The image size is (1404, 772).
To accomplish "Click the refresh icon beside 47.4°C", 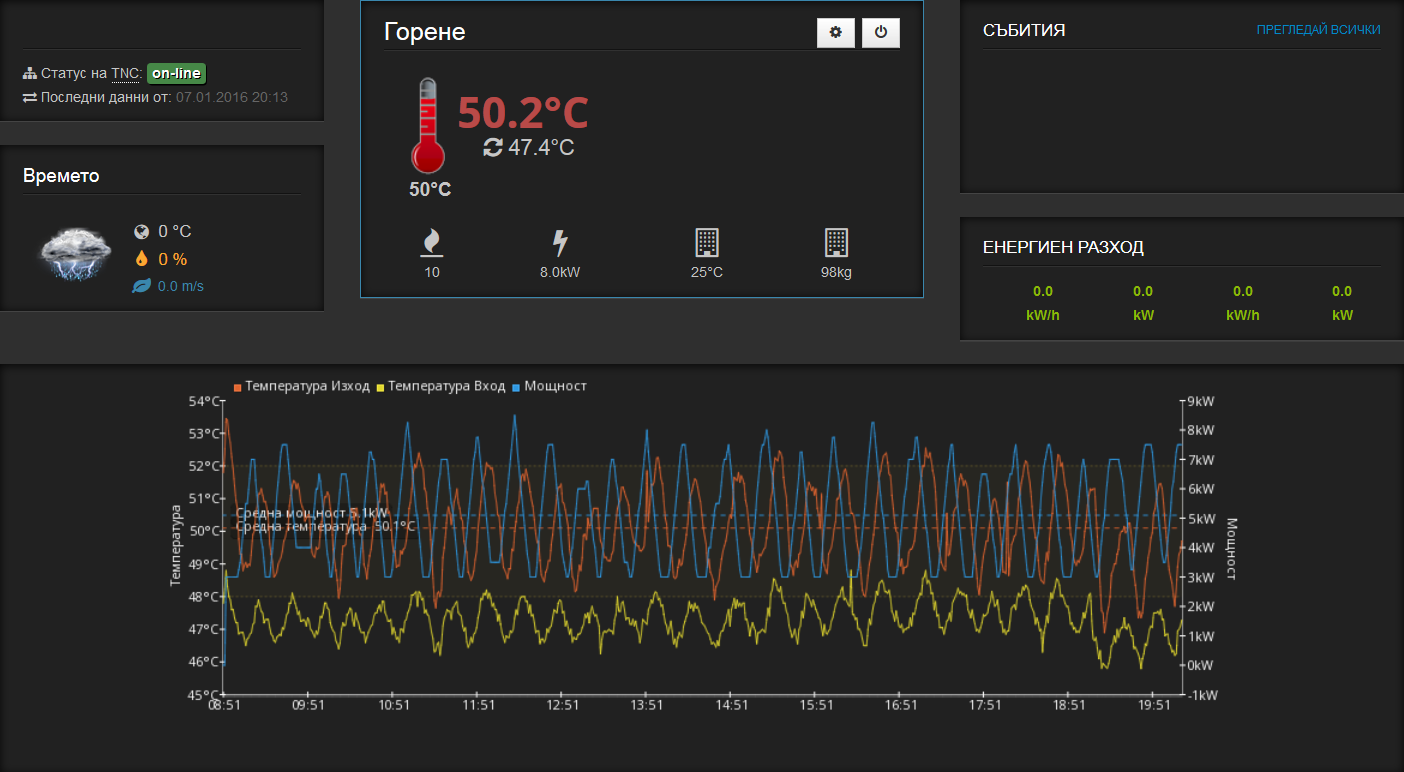I will click(492, 148).
